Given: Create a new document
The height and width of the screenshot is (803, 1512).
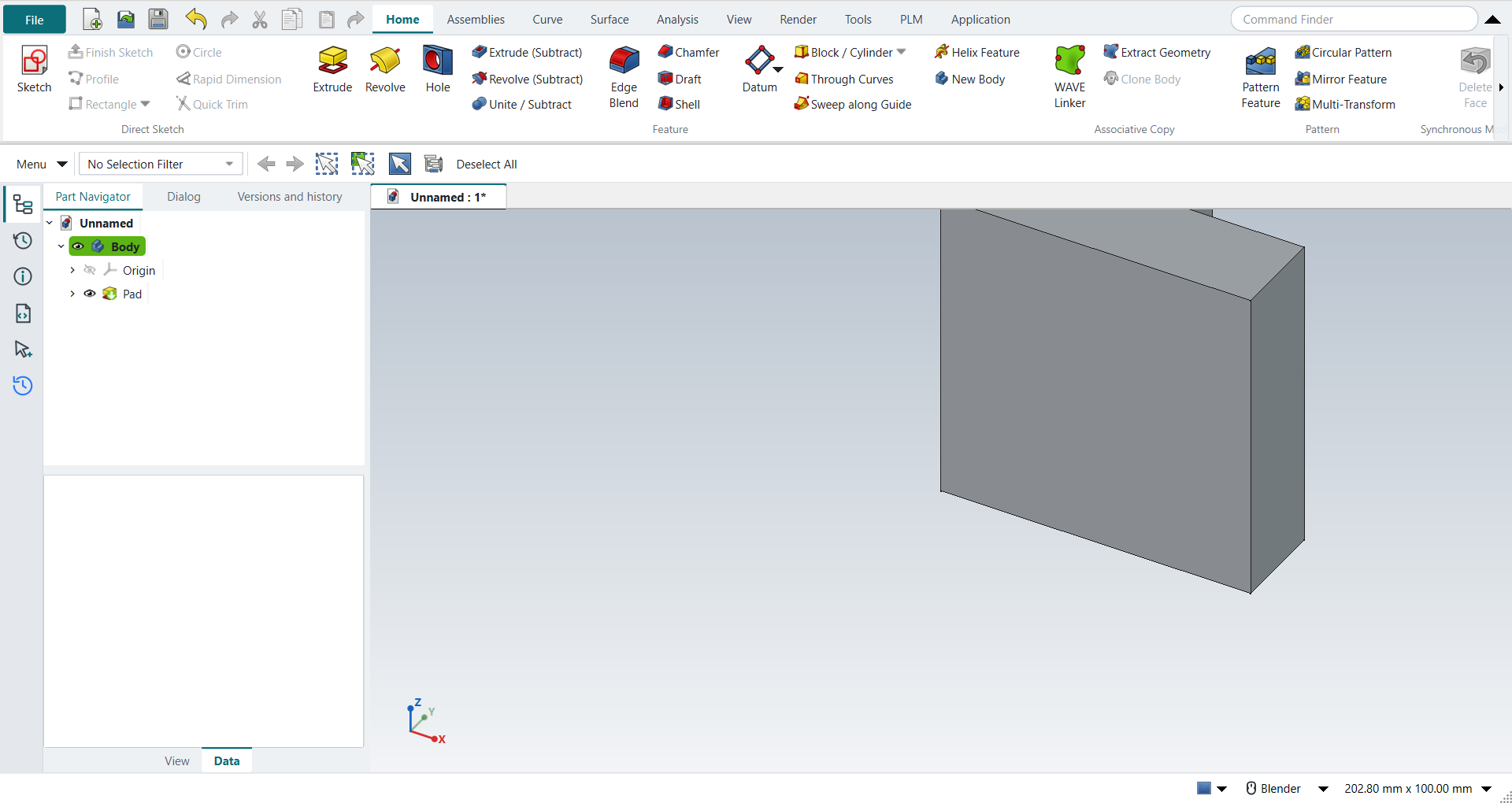Looking at the screenshot, I should pyautogui.click(x=92, y=19).
